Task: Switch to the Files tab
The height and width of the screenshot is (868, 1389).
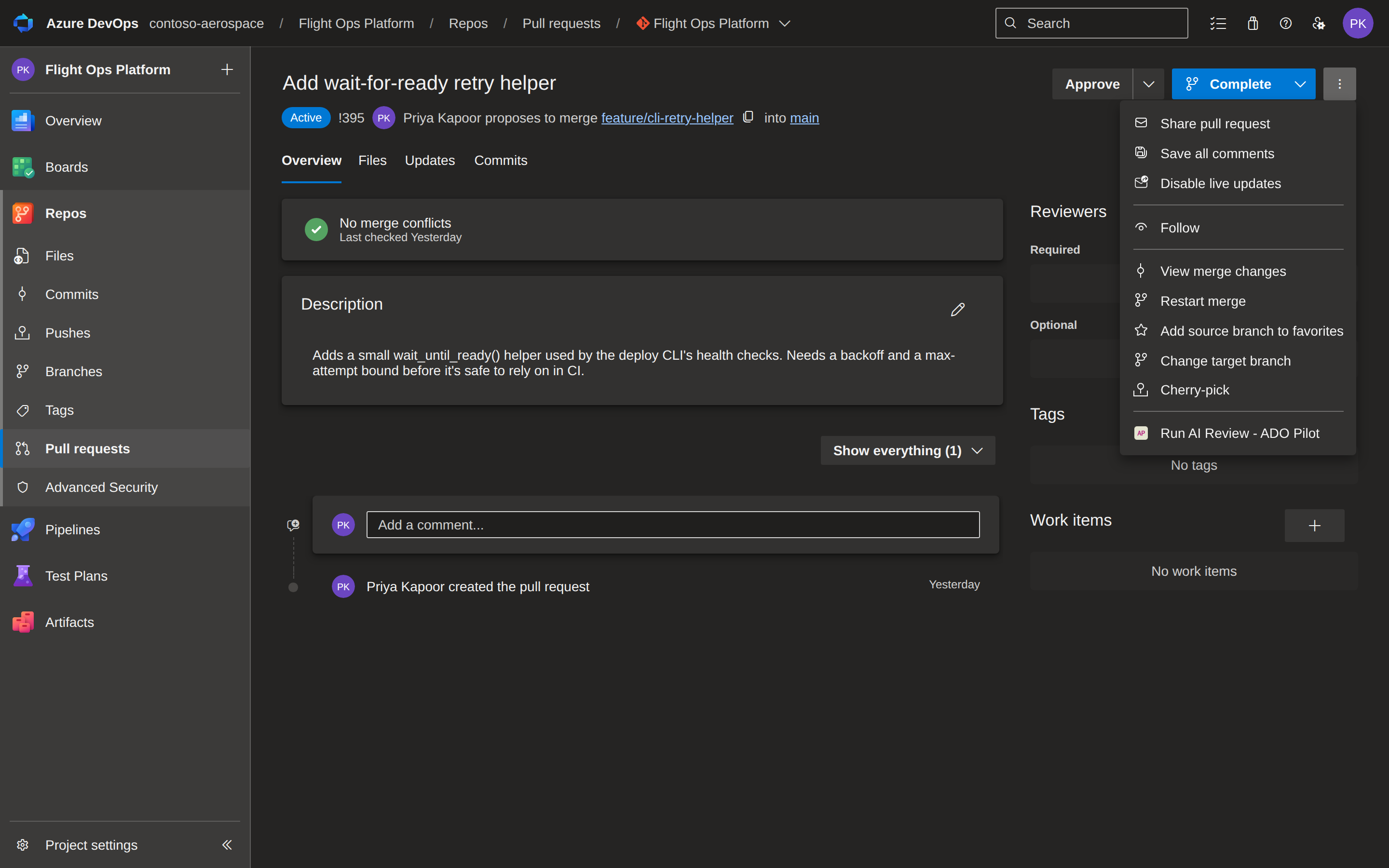Action: [372, 160]
